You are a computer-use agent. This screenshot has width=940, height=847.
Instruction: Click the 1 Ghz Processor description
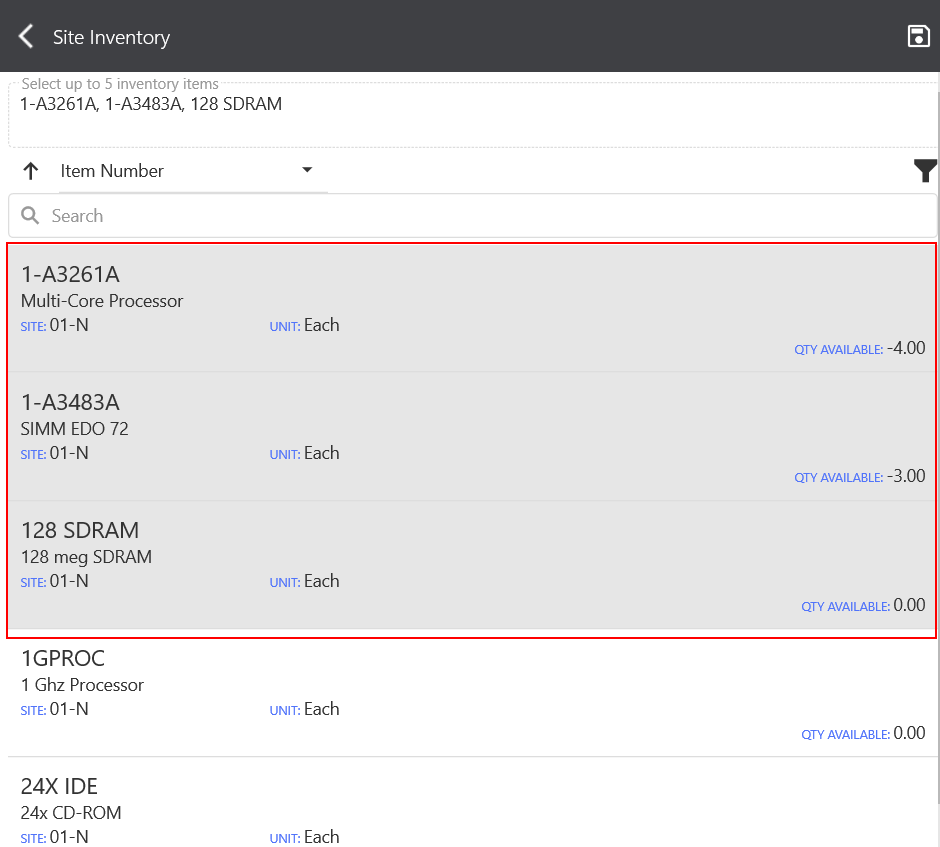(82, 685)
